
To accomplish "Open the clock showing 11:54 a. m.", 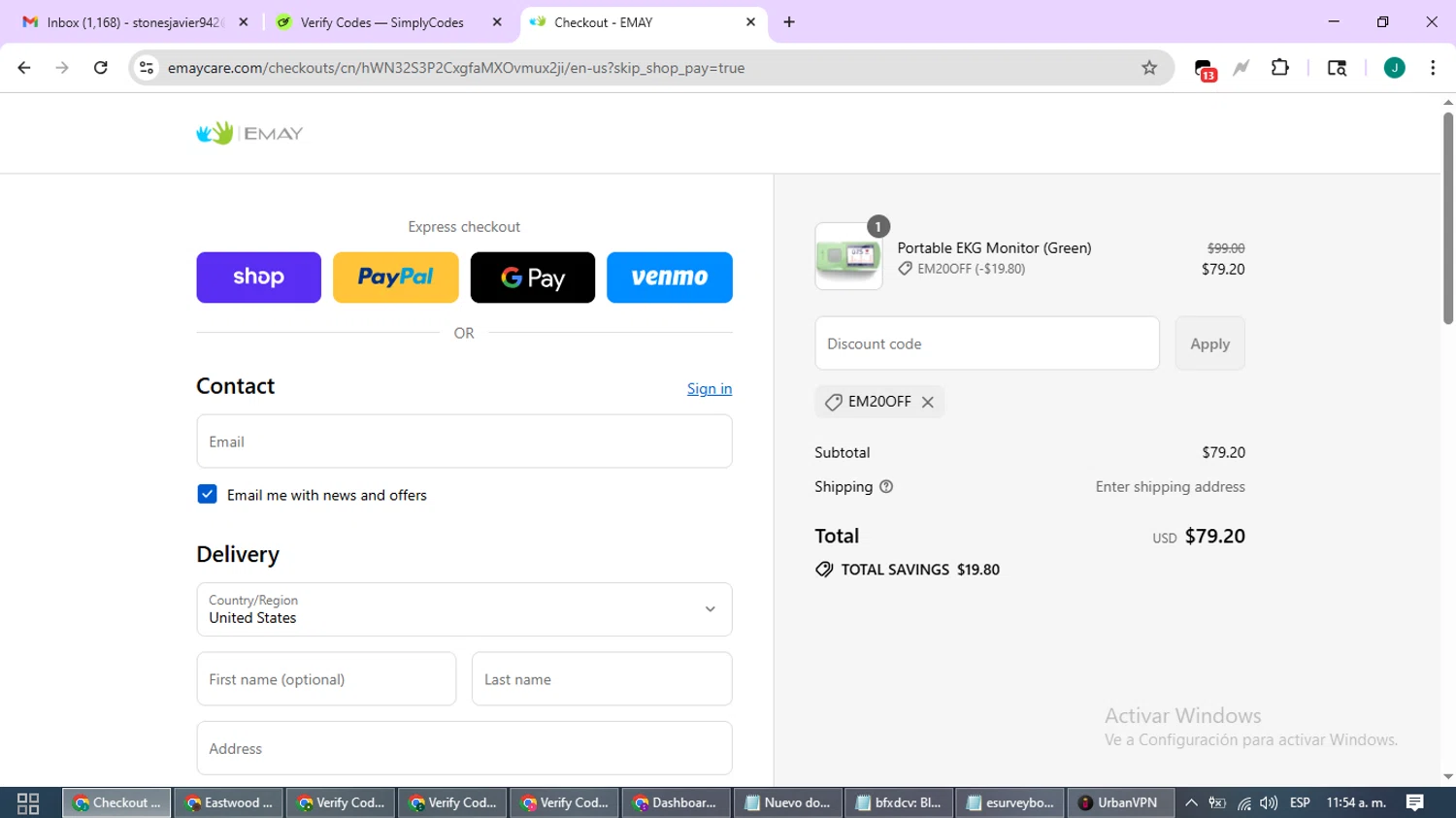I will click(1356, 802).
